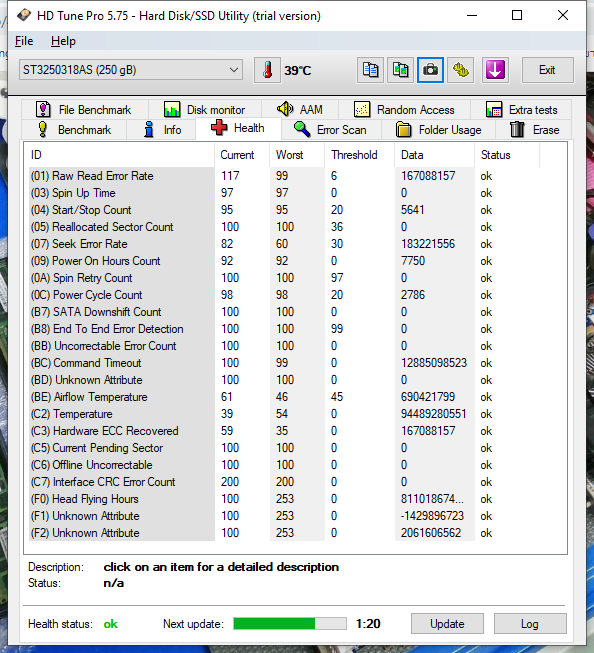Select the (C5) Current Pending Sector row

pyautogui.click(x=284, y=448)
